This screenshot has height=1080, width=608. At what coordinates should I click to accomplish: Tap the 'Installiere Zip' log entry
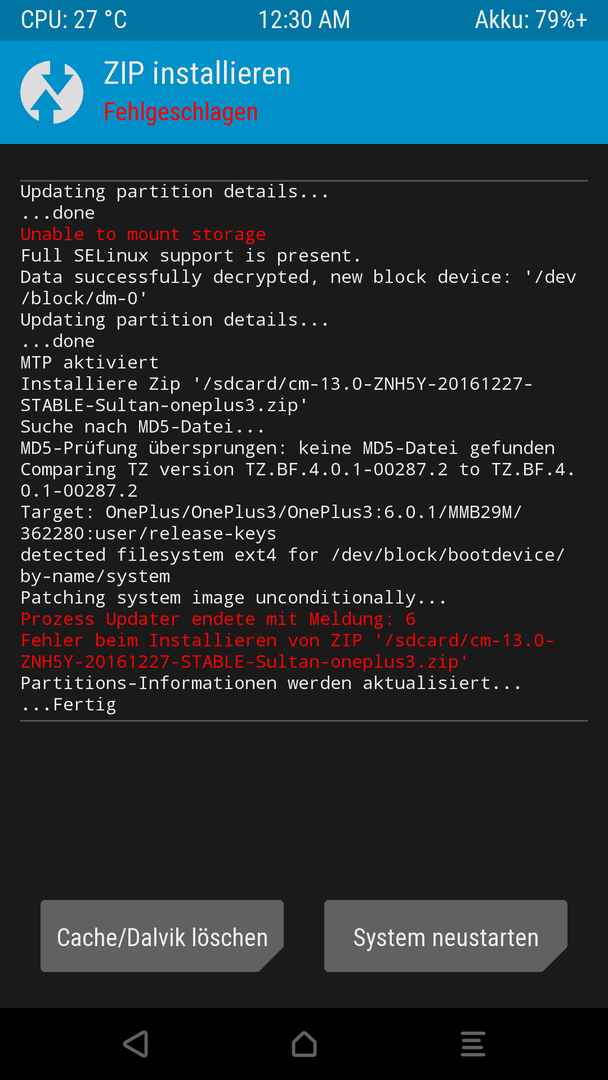(276, 394)
